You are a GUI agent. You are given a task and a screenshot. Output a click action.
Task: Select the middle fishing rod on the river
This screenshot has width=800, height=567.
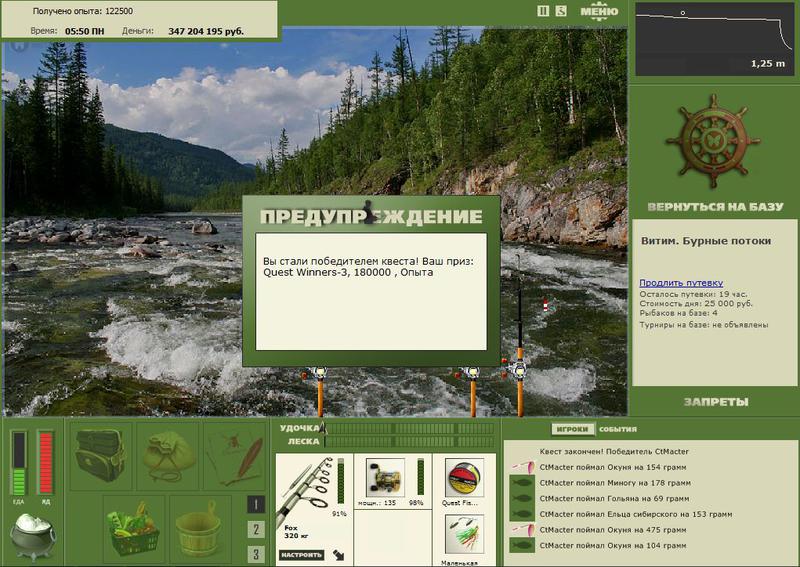coord(472,391)
